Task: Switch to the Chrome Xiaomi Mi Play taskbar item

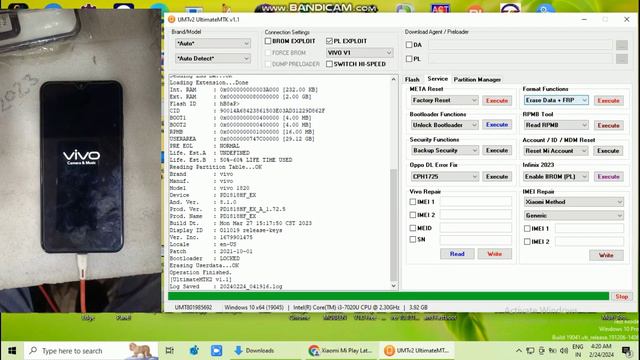Action: click(x=340, y=351)
